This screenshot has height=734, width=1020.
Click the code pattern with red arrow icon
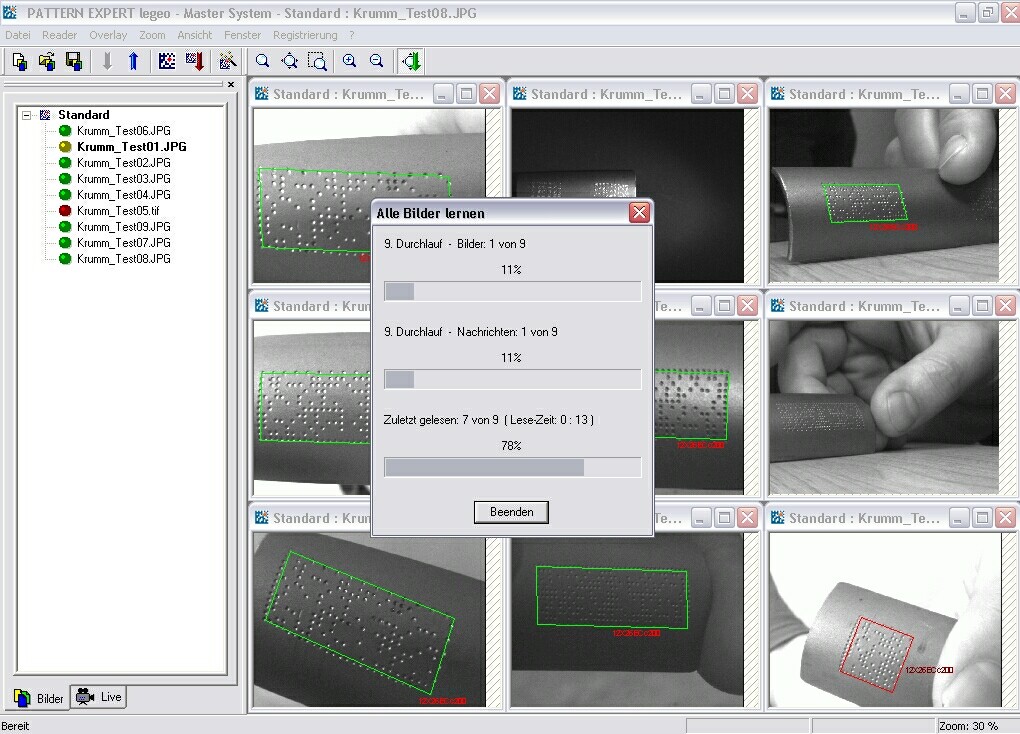click(x=195, y=61)
